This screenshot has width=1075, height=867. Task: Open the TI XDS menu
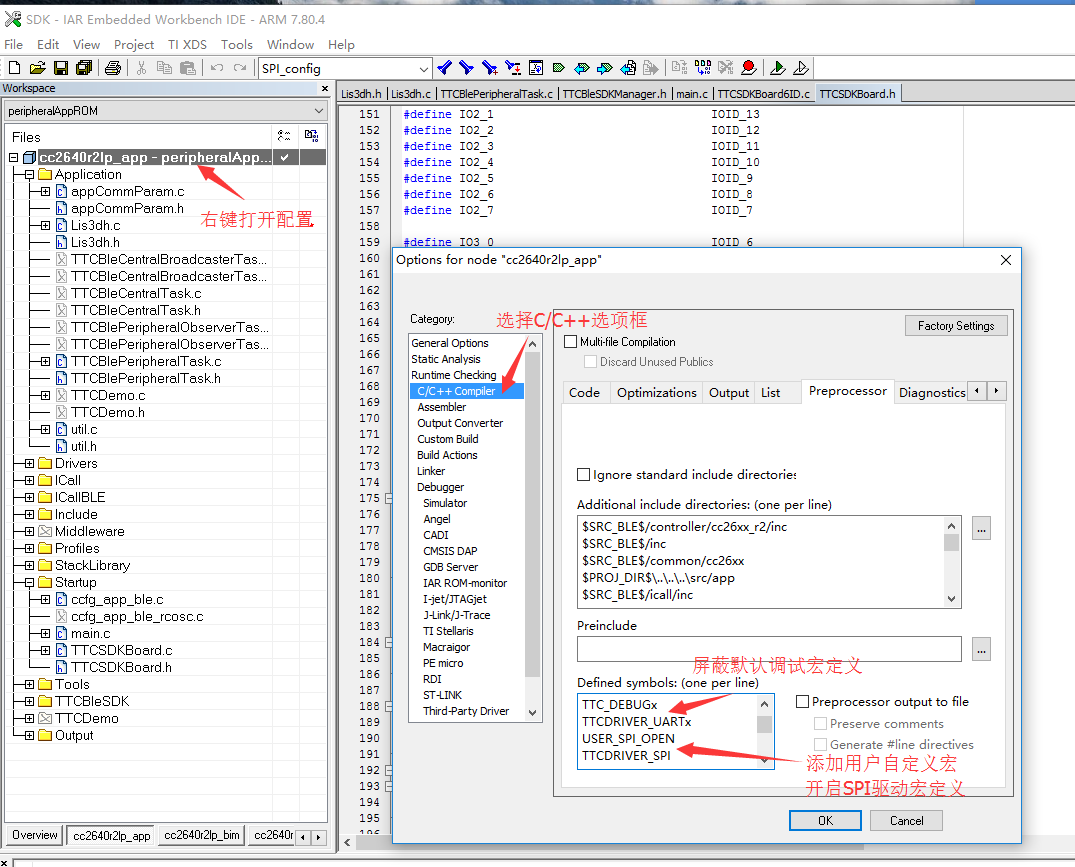click(x=187, y=45)
